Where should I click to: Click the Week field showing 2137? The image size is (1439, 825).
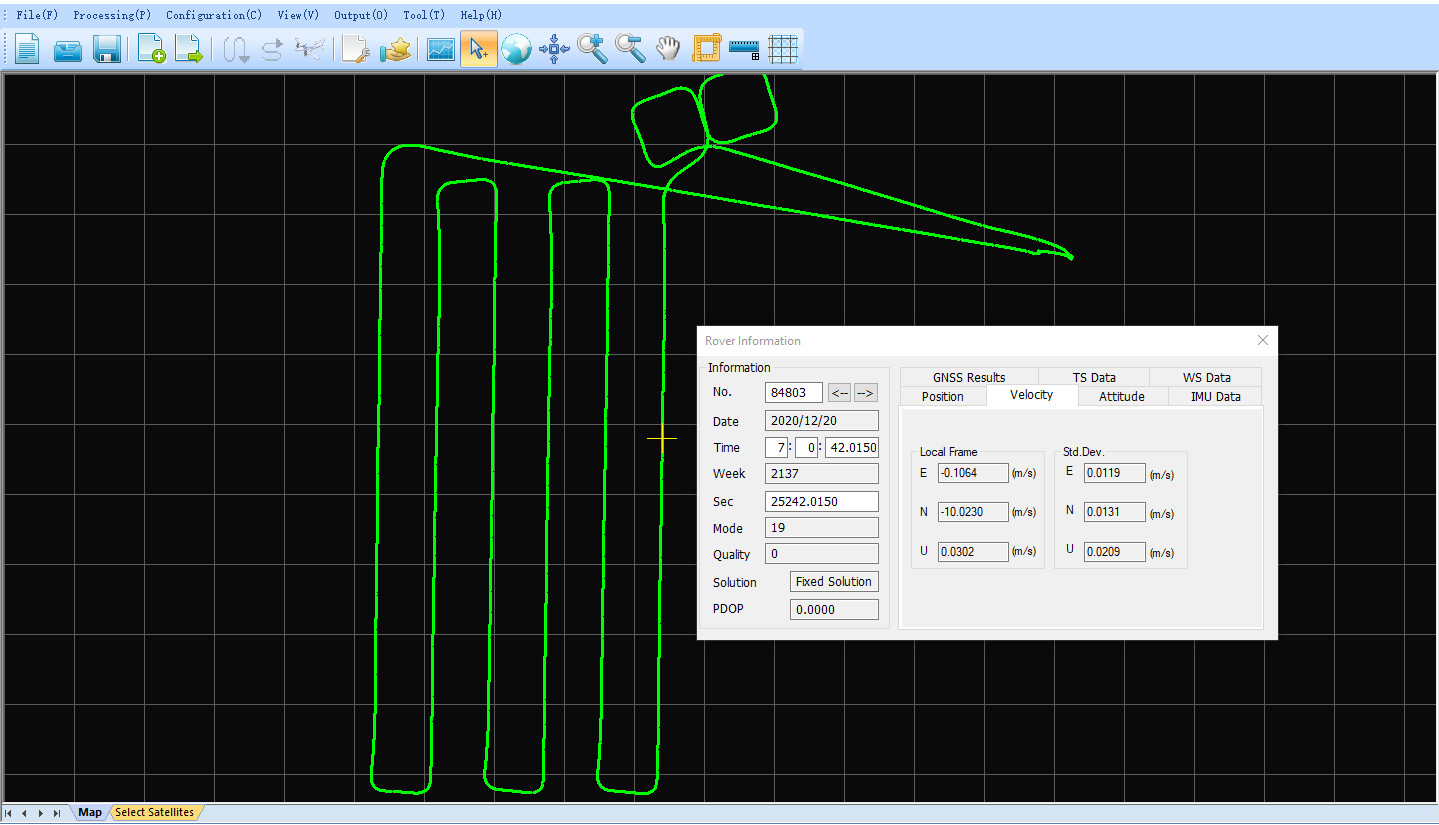click(x=822, y=473)
